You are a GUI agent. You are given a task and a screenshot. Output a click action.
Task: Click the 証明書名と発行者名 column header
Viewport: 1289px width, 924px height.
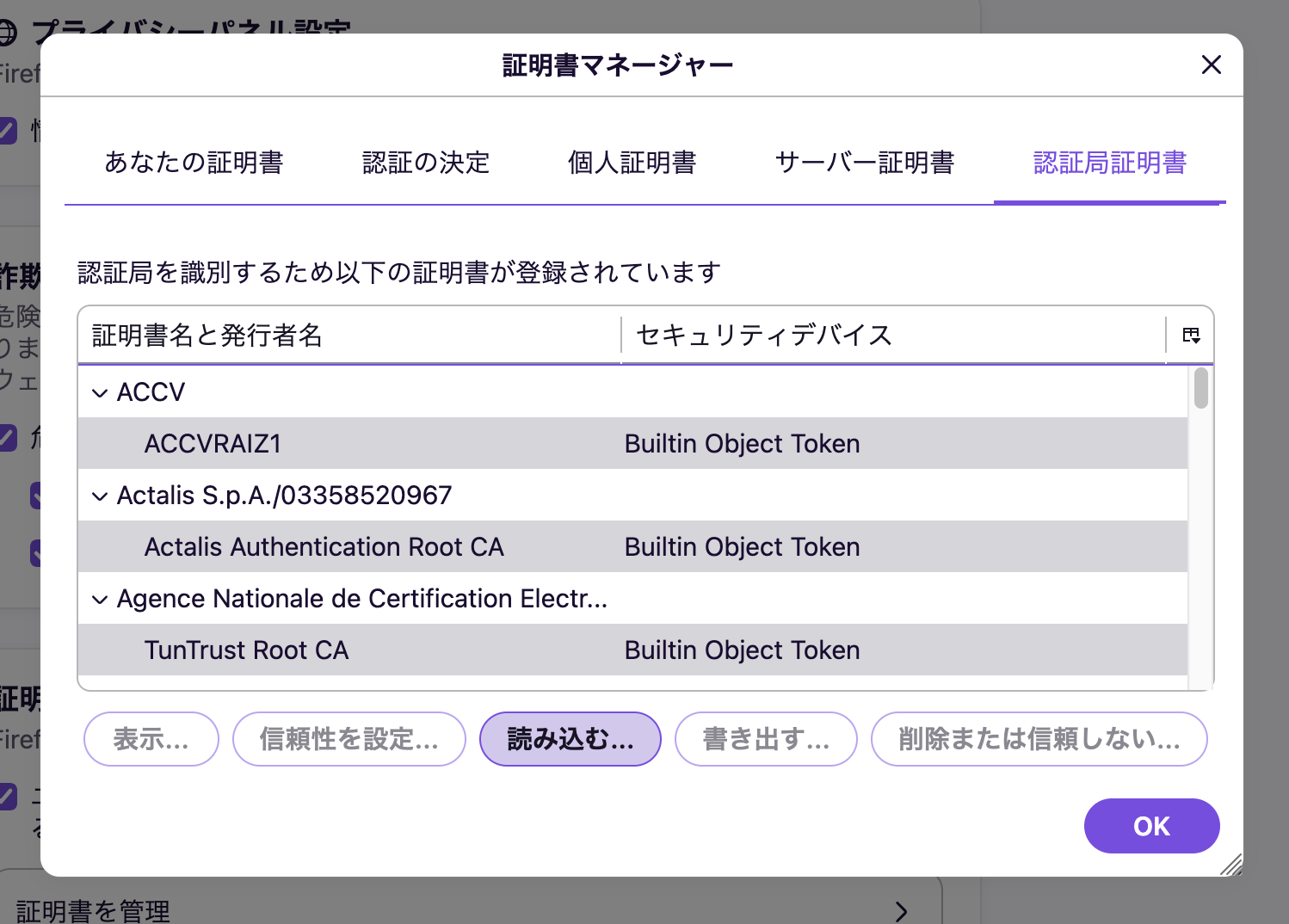click(349, 336)
